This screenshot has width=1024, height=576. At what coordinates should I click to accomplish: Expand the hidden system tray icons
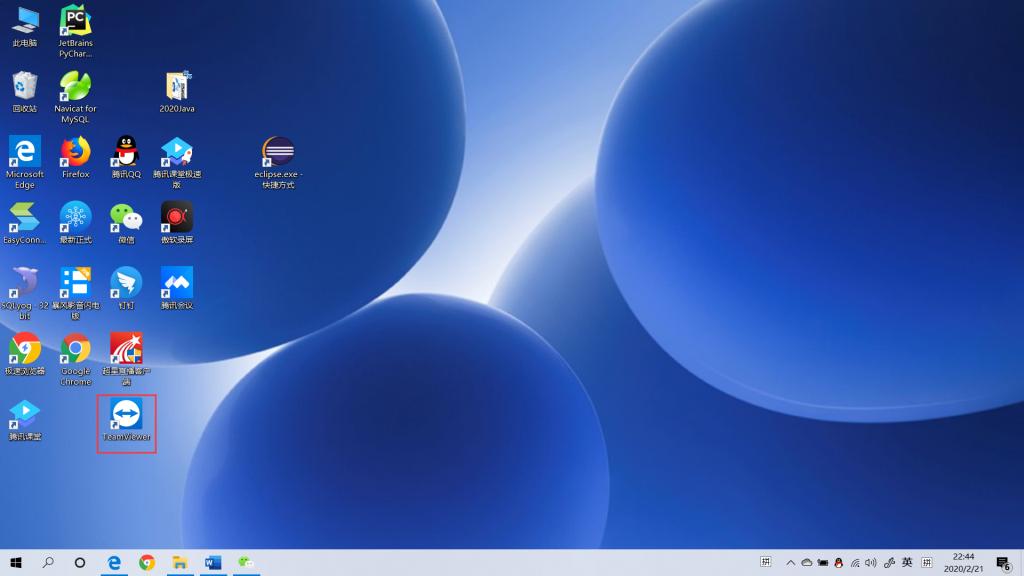[x=791, y=562]
